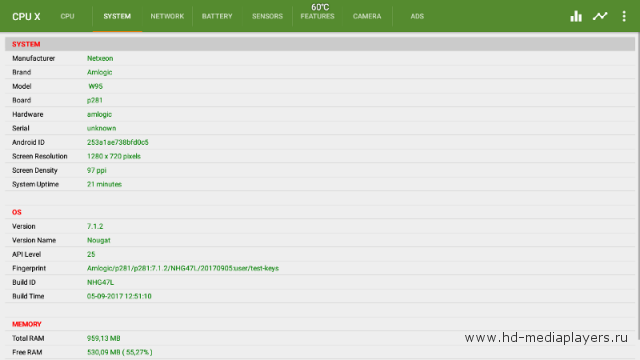Tap the CPU X app title
The width and height of the screenshot is (640, 360).
(26, 17)
